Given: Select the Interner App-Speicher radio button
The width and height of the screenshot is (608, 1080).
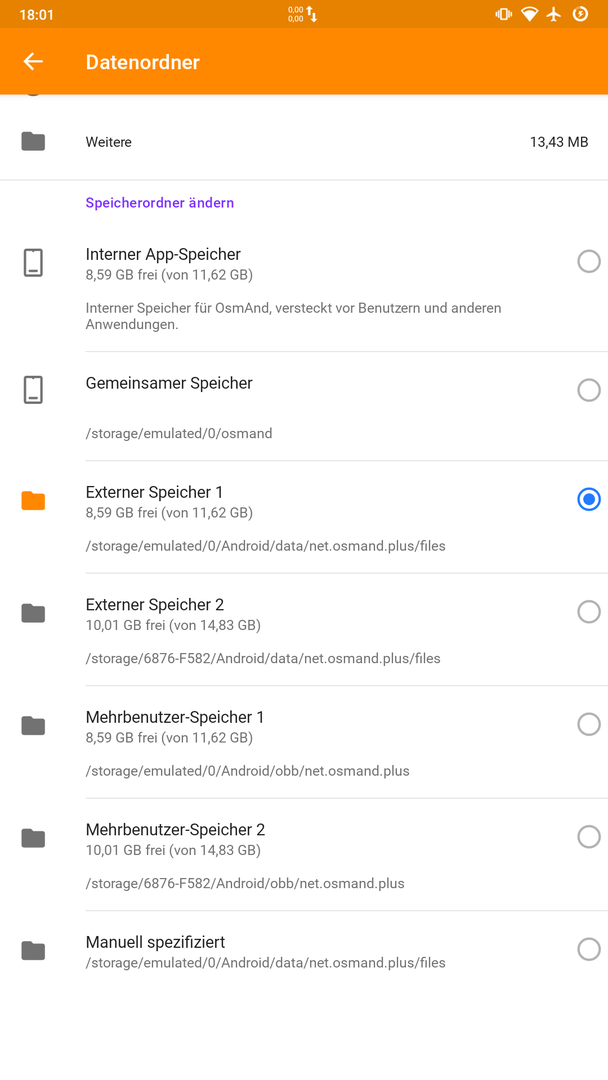Looking at the screenshot, I should coord(589,261).
